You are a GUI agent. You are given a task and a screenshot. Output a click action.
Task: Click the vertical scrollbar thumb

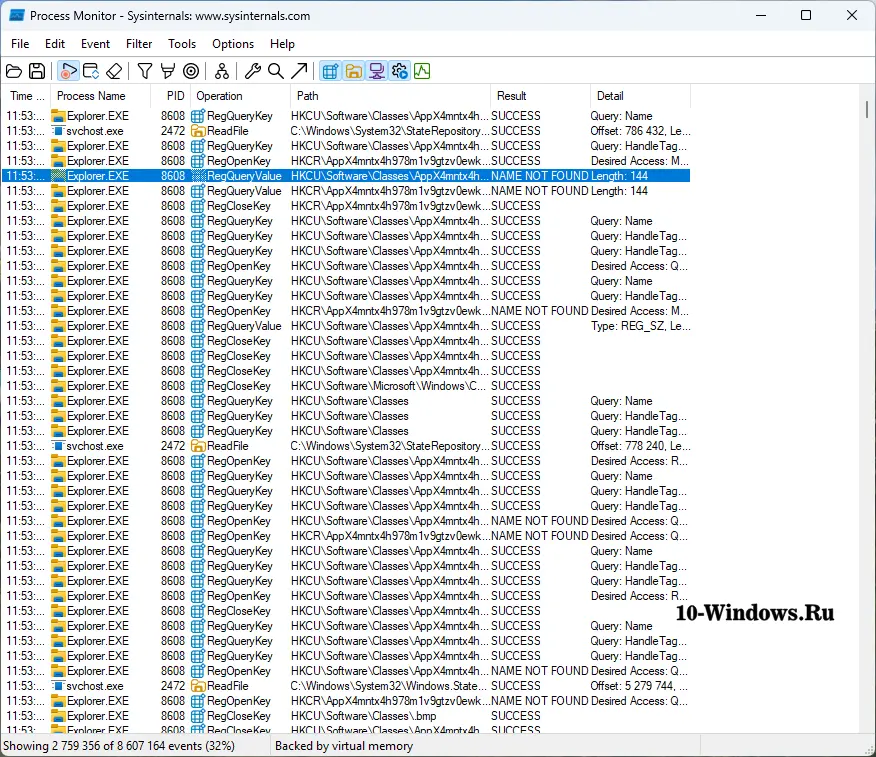pyautogui.click(x=867, y=108)
